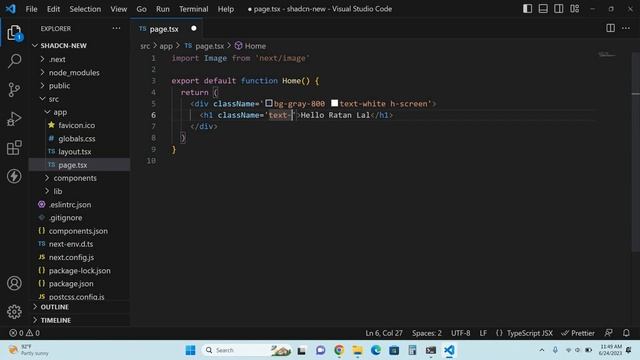The height and width of the screenshot is (360, 640).
Task: Click Ln 6, Col 27 in status bar
Action: (x=384, y=333)
